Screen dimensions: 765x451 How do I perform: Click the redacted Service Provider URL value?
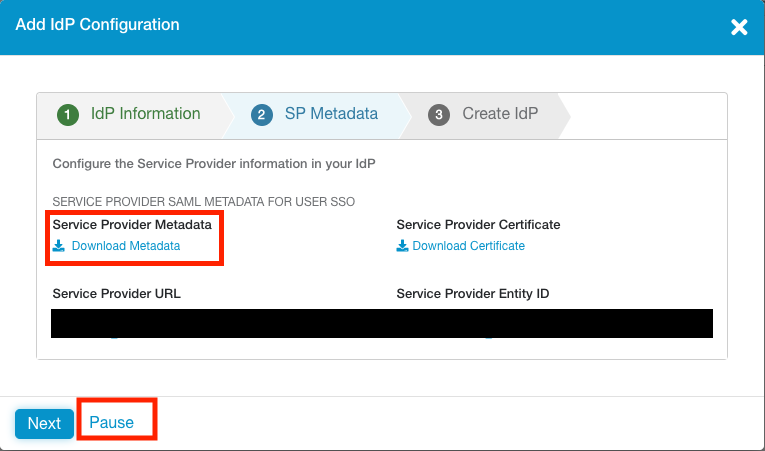pos(220,323)
